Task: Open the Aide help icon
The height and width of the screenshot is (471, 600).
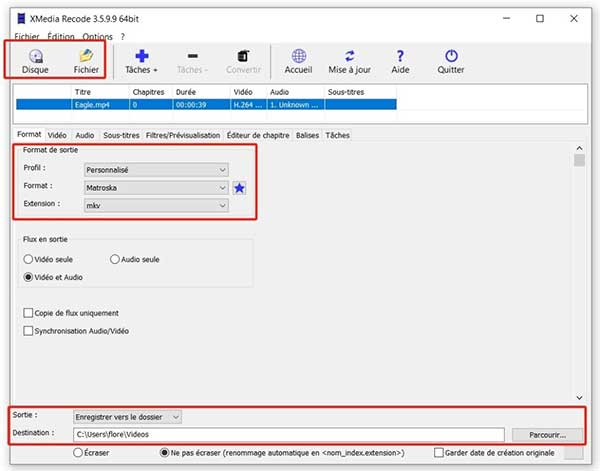Action: click(x=400, y=59)
